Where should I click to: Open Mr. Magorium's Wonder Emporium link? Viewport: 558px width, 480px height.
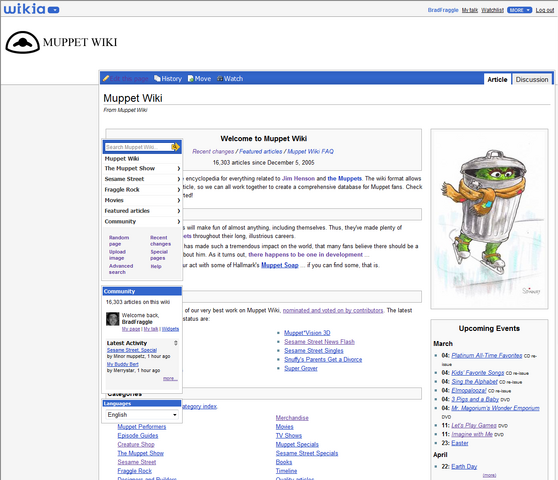(x=495, y=408)
